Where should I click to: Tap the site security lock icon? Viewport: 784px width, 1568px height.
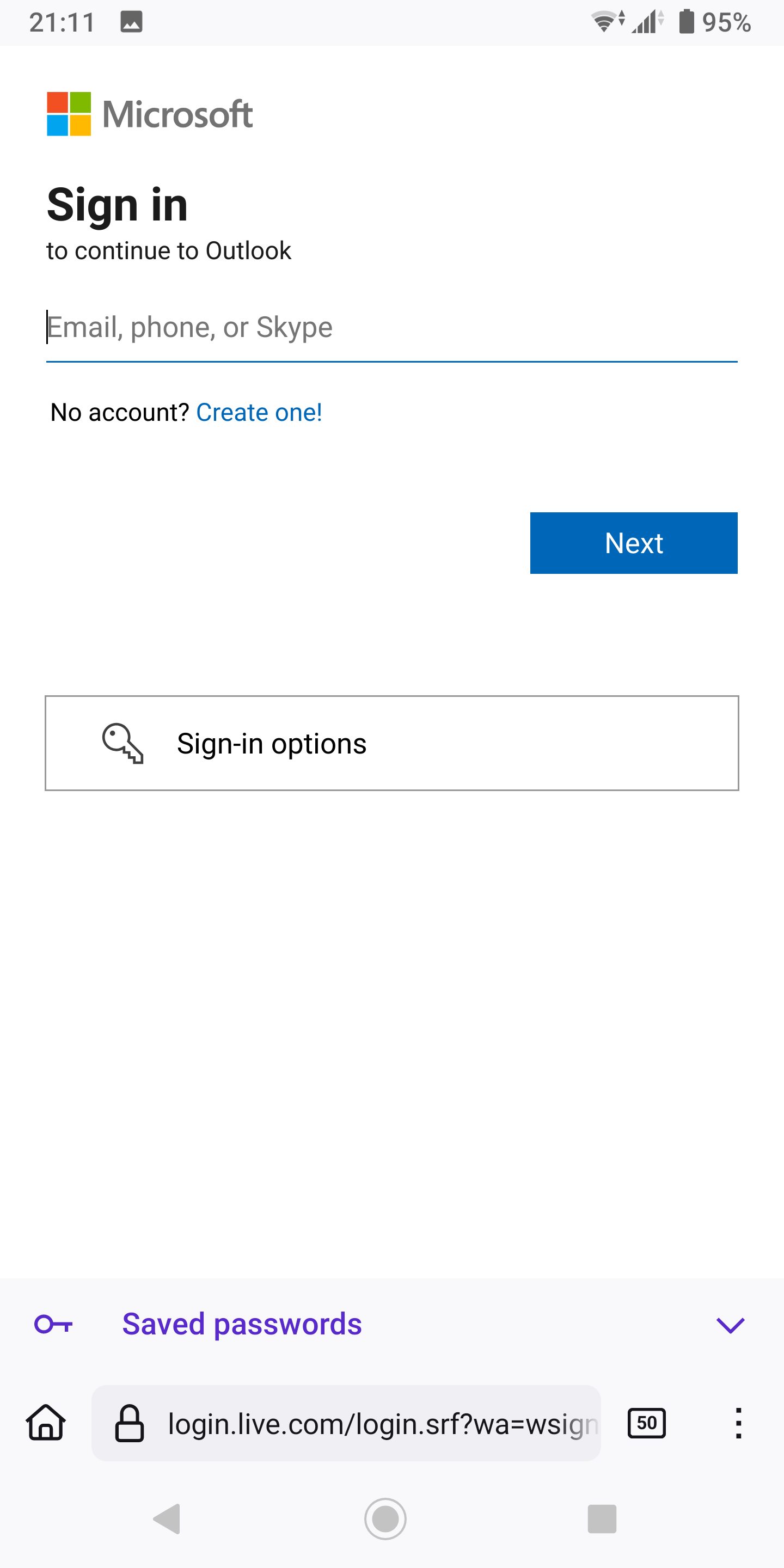[130, 1423]
